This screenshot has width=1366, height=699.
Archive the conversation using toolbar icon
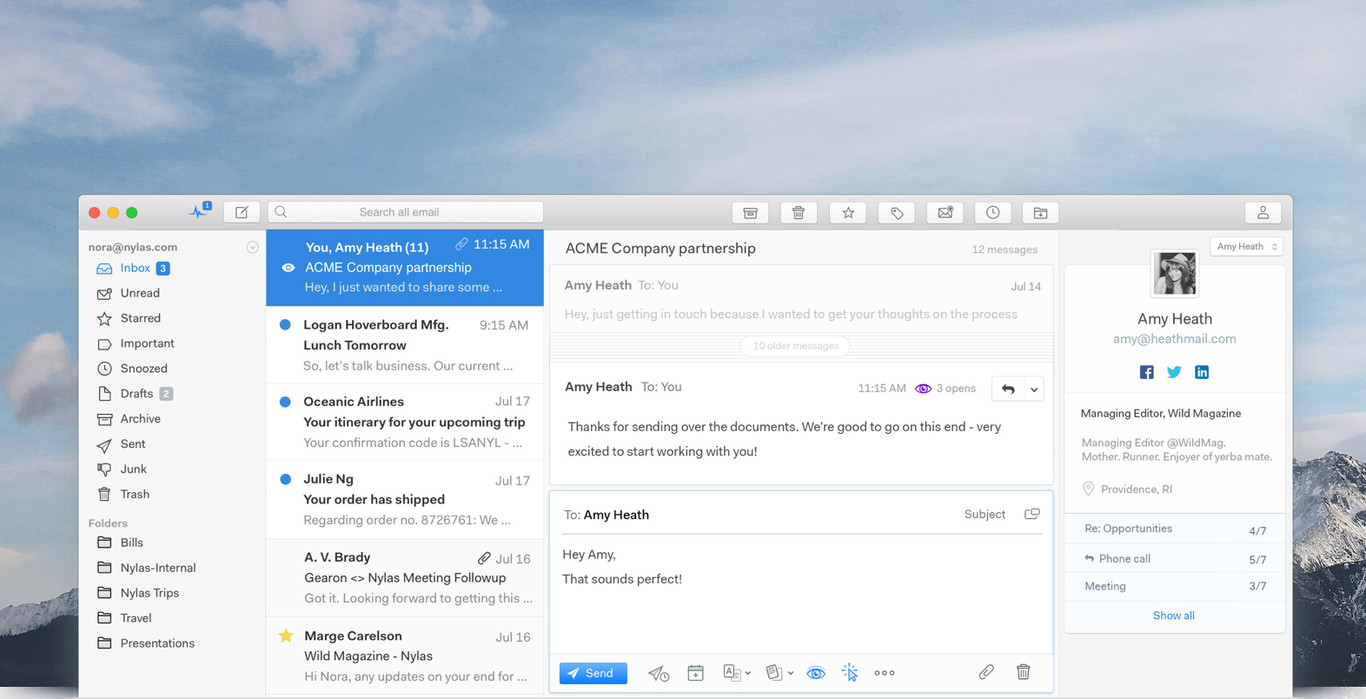coord(750,213)
